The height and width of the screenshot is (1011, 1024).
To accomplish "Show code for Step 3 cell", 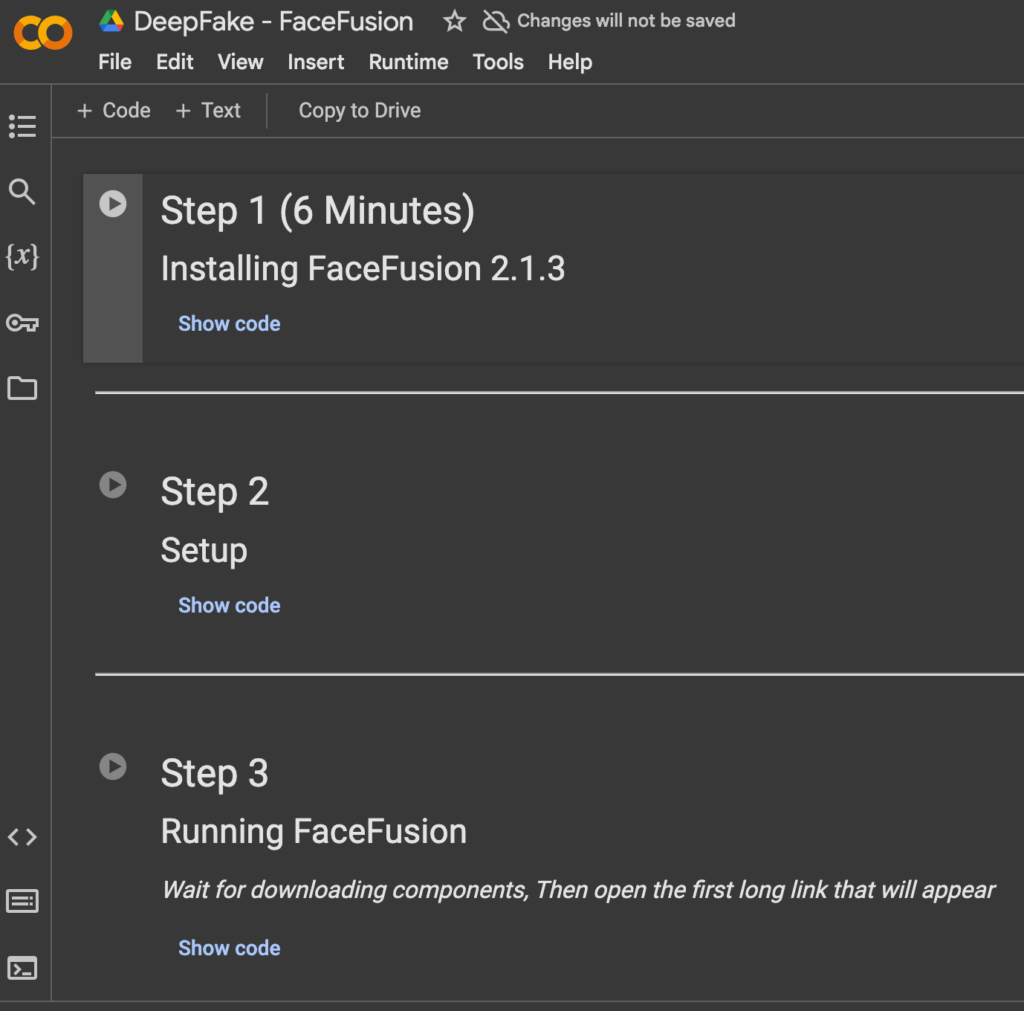I will tap(229, 948).
